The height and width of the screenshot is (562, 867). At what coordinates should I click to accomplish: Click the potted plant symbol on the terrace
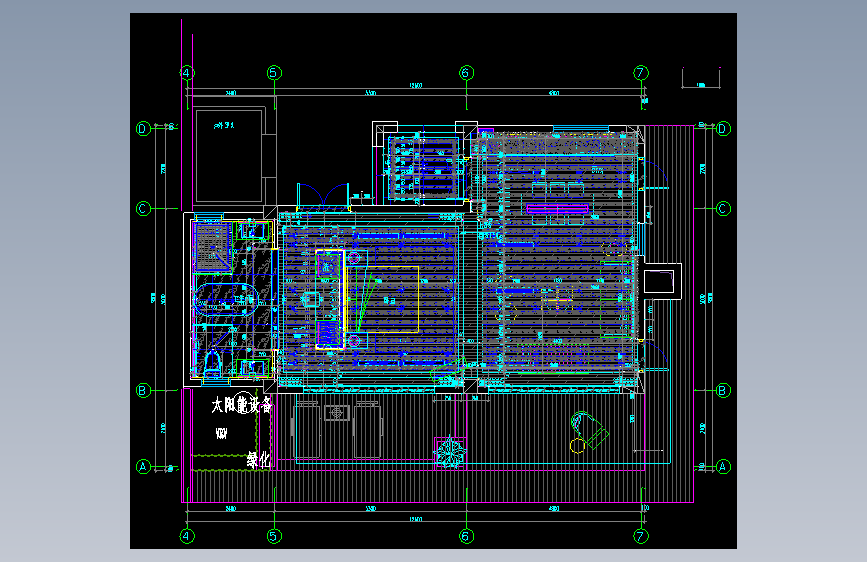450,452
